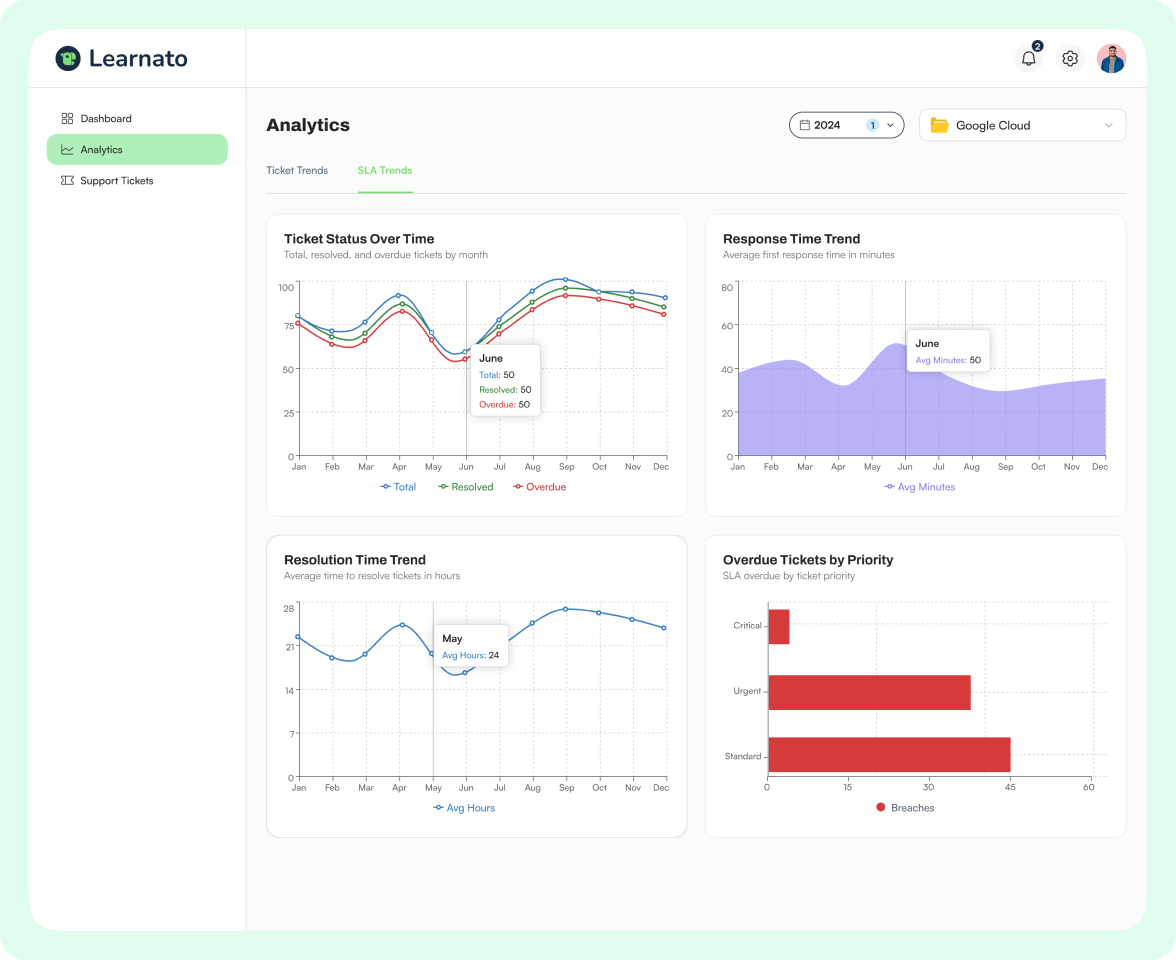This screenshot has width=1176, height=960.
Task: Click the Critical priority bar
Action: click(778, 626)
